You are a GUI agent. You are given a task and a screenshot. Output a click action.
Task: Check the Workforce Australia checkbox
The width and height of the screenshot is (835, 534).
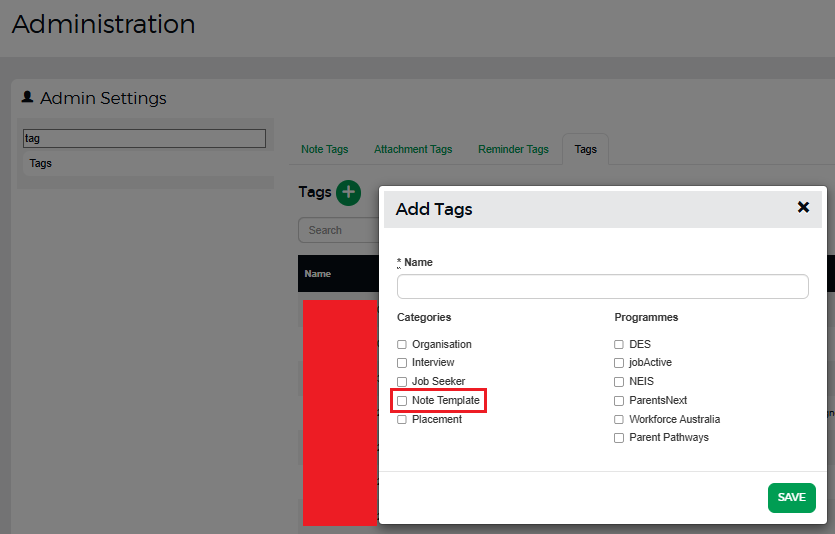619,420
